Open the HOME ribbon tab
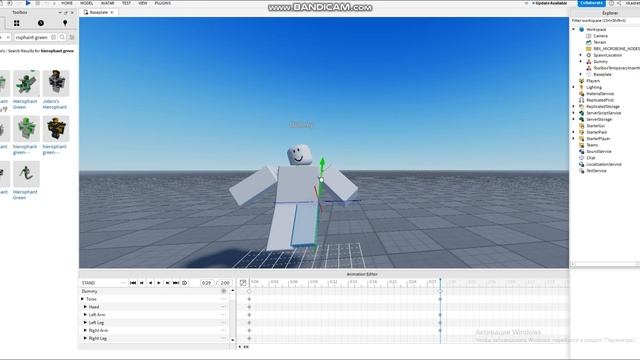This screenshot has height=360, width=640. 67,3
